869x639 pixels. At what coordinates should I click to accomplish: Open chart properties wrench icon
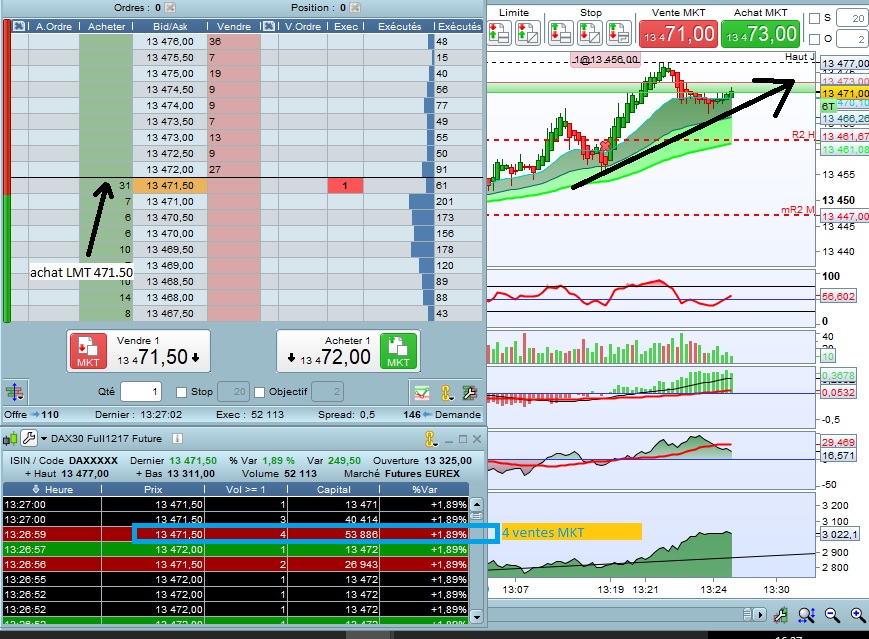point(781,615)
